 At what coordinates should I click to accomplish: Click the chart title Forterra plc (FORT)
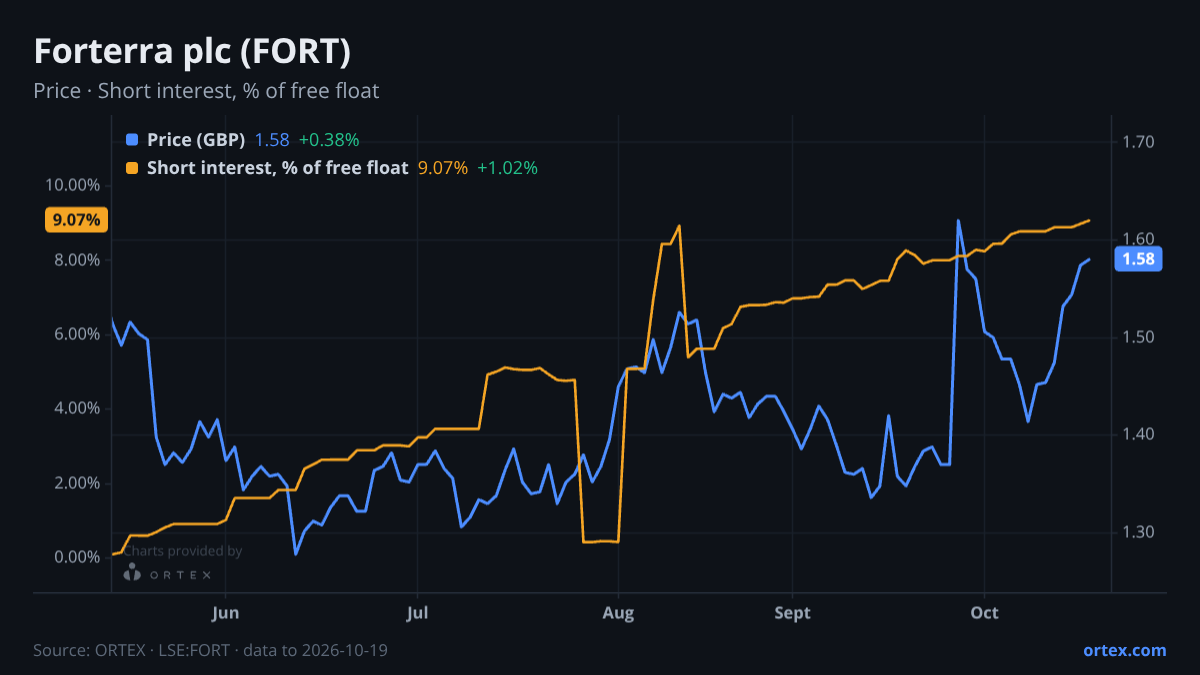click(x=192, y=52)
